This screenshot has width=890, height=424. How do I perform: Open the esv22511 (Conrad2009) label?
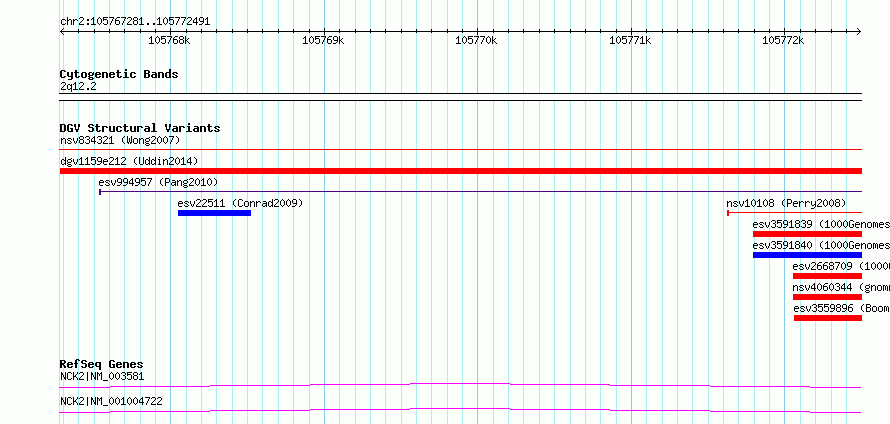(x=240, y=203)
